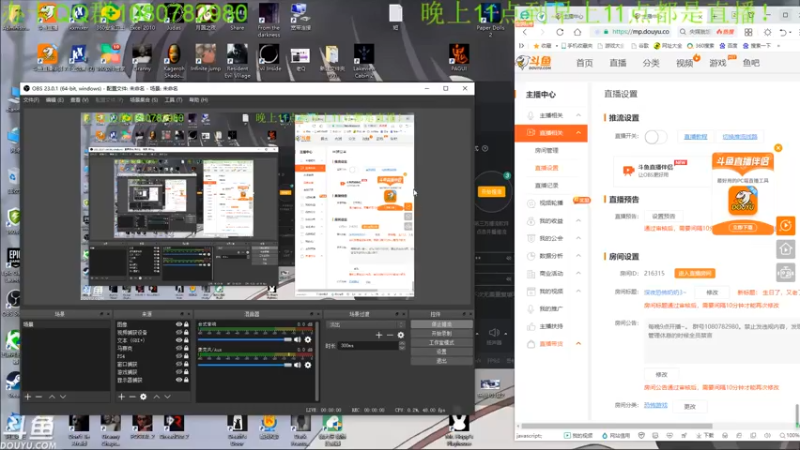800x450 pixels.
Task: Add a new scene with the plus icon in OBS Scenes panel
Action: click(28, 396)
